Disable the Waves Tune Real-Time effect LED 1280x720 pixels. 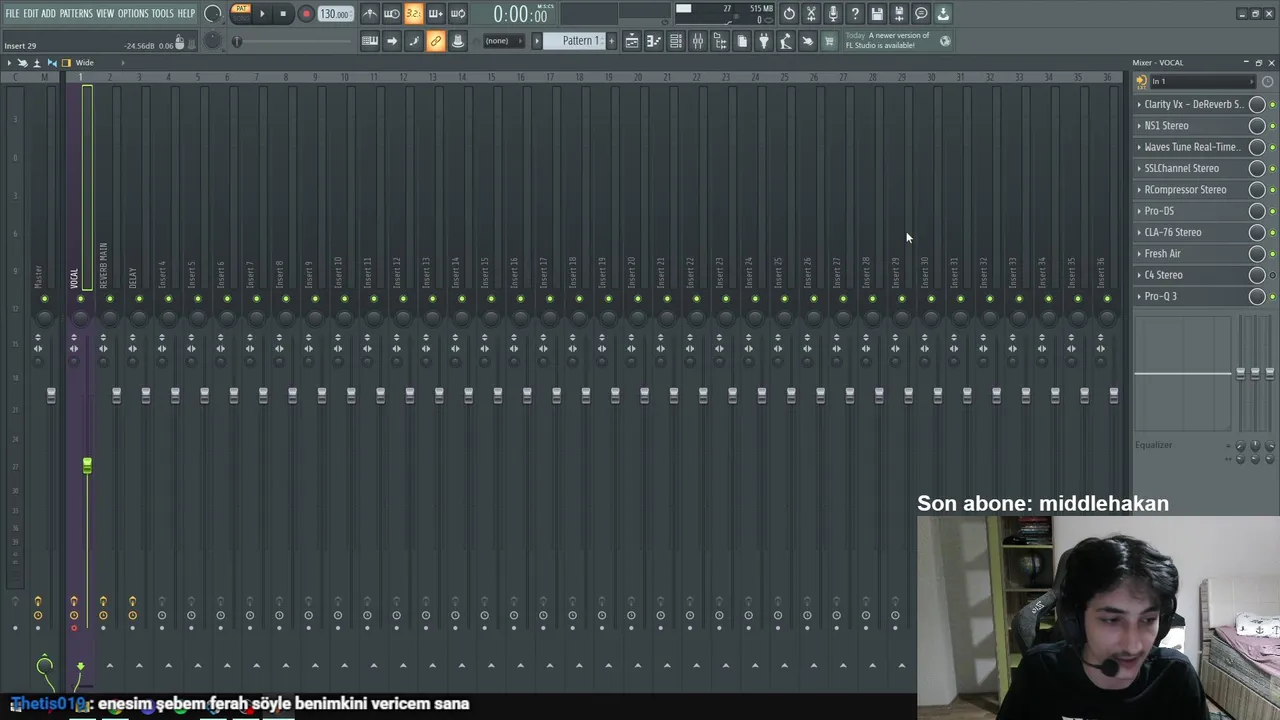point(1272,147)
